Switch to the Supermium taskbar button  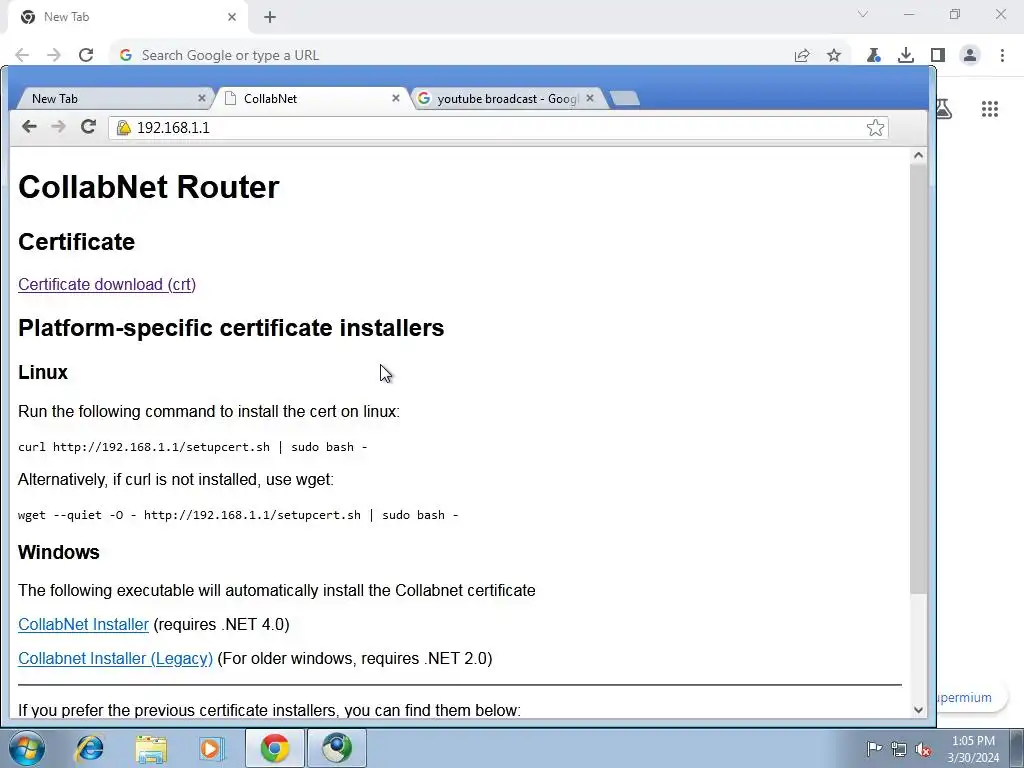pyautogui.click(x=336, y=748)
